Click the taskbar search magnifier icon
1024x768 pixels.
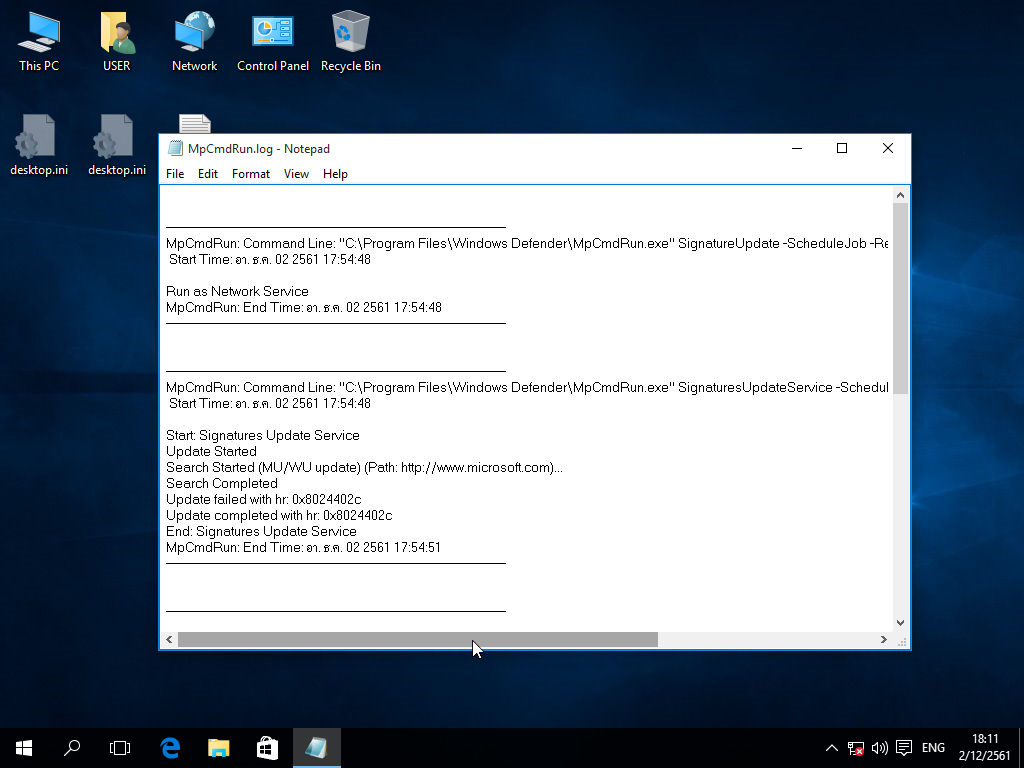[x=72, y=747]
